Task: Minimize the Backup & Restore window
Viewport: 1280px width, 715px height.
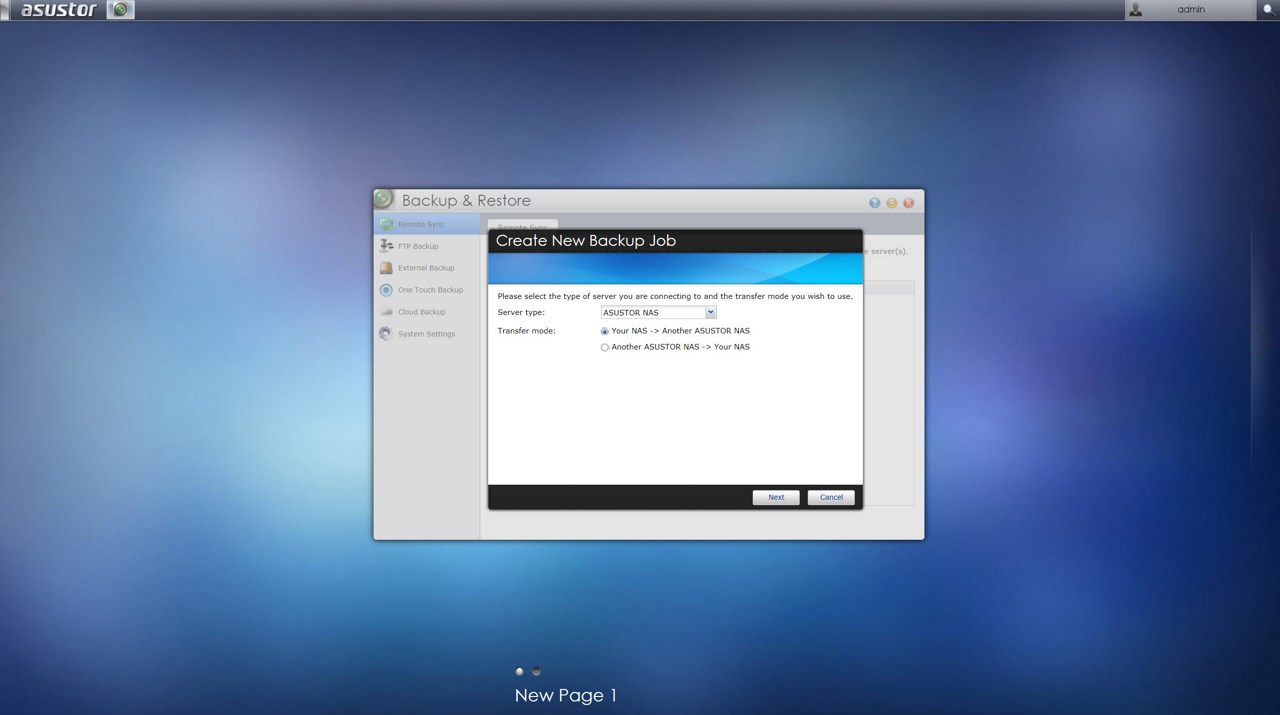Action: coord(892,203)
